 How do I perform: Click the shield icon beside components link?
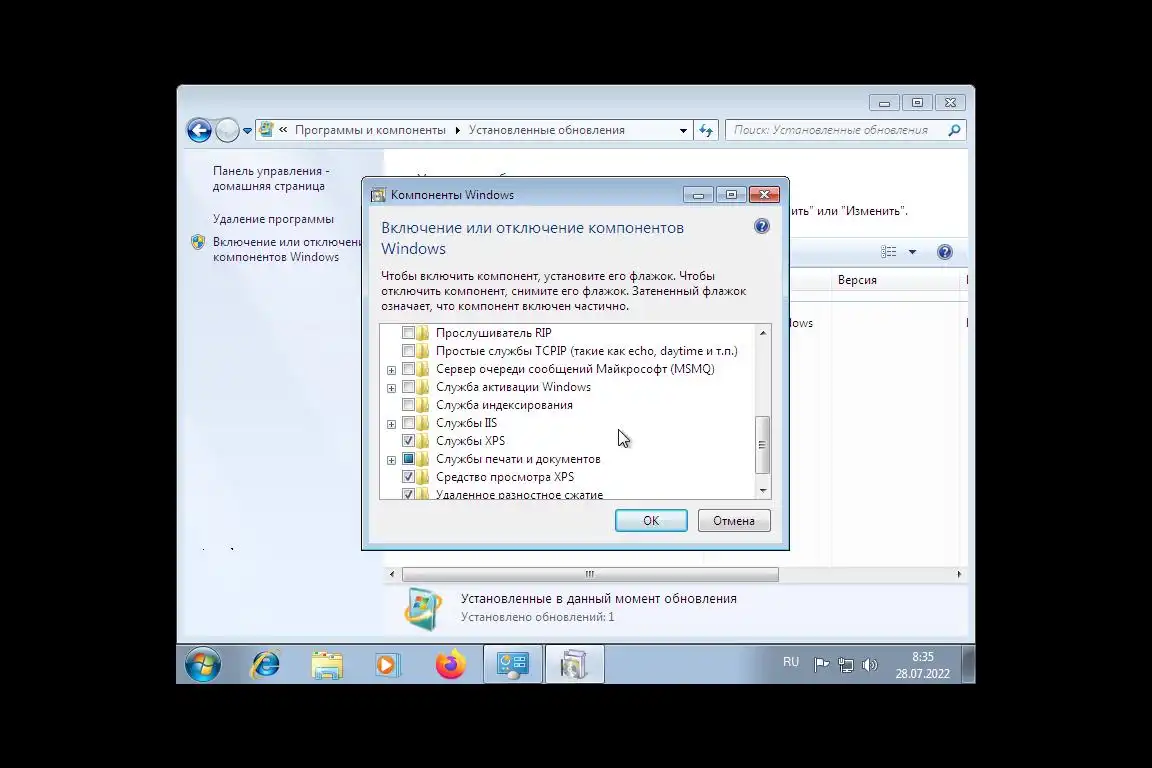(x=198, y=242)
